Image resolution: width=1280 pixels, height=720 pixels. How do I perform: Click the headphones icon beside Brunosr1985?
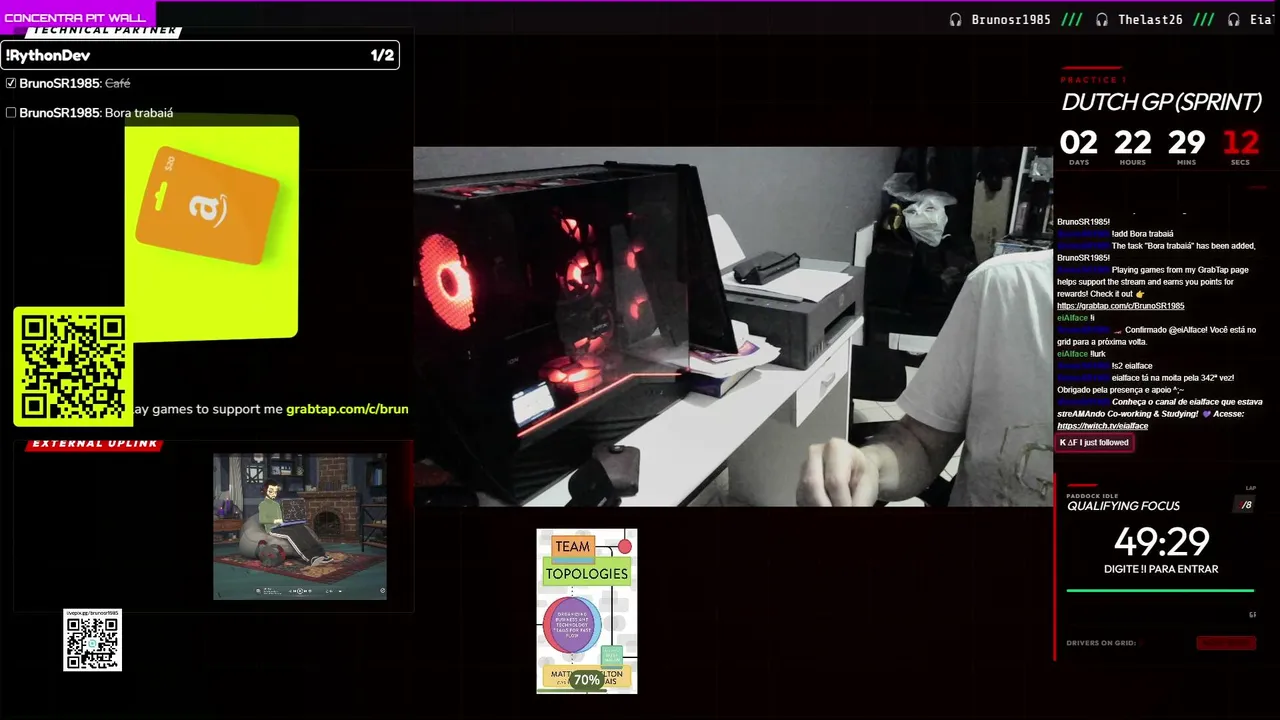pos(956,20)
